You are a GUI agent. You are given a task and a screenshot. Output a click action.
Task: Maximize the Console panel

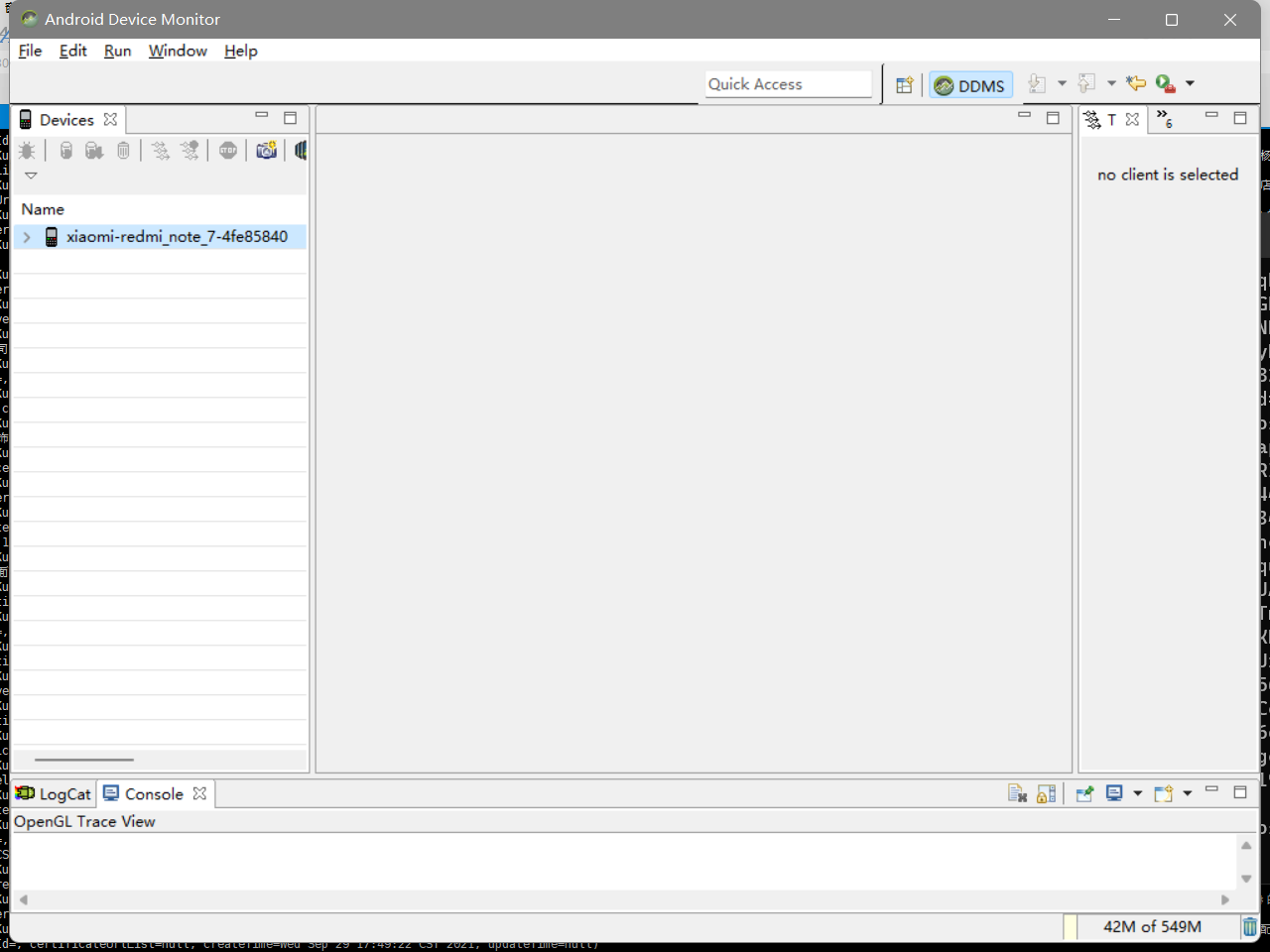point(1240,791)
